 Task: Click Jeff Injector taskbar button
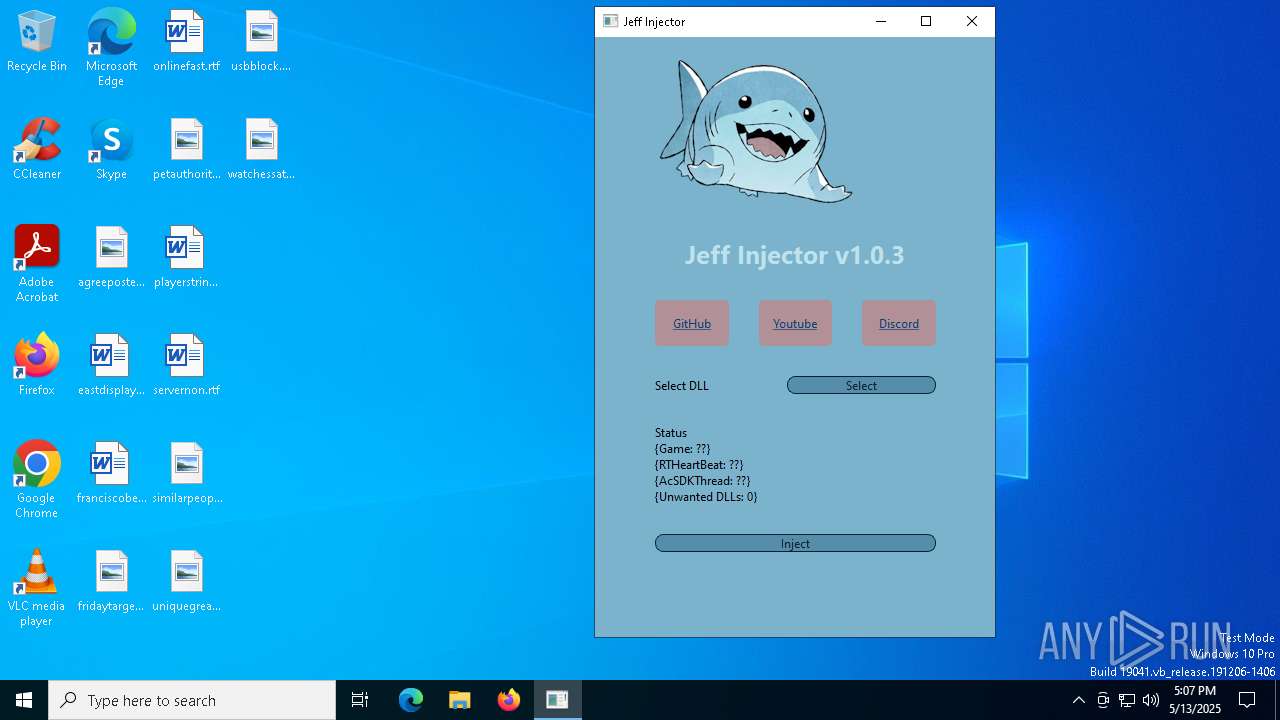558,700
